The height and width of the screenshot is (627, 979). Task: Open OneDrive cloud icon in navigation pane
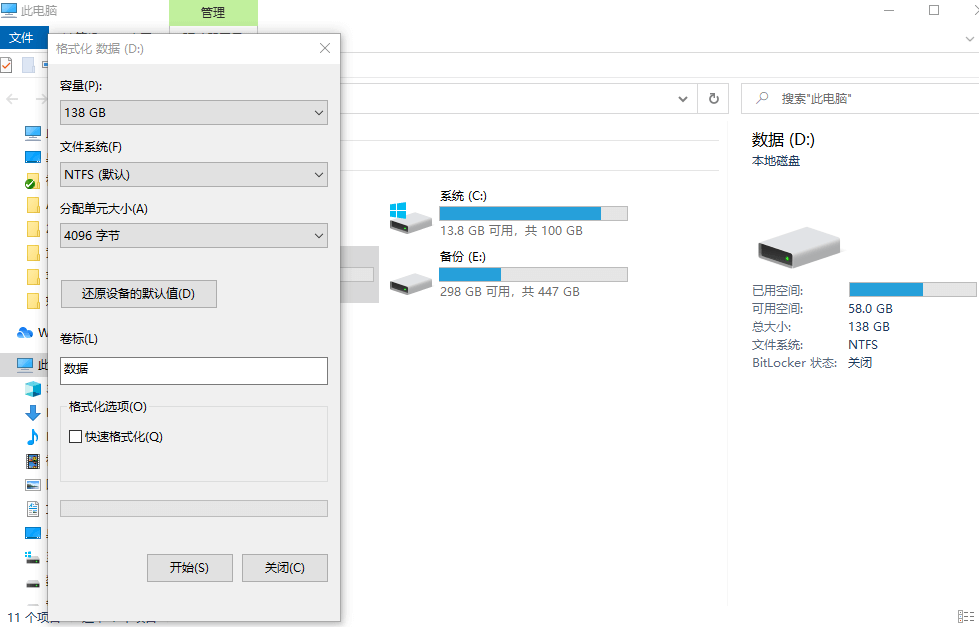coord(25,332)
